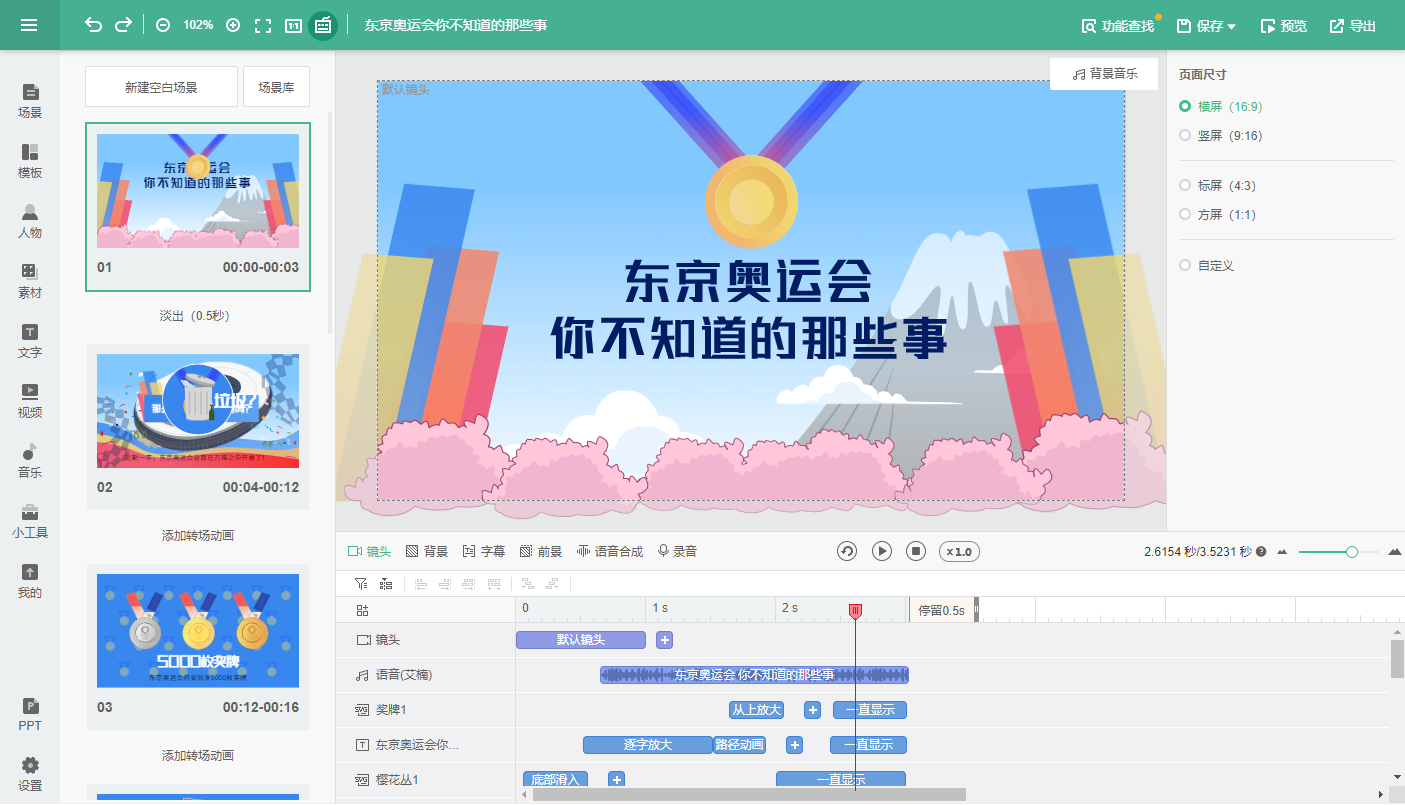Add animation plus on 东京奥运会你... track
Viewport: 1405px width, 805px height.
tap(794, 745)
